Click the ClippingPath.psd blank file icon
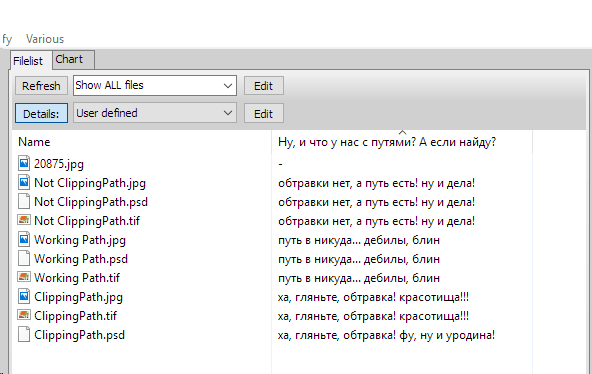This screenshot has width=592, height=374. 24,335
